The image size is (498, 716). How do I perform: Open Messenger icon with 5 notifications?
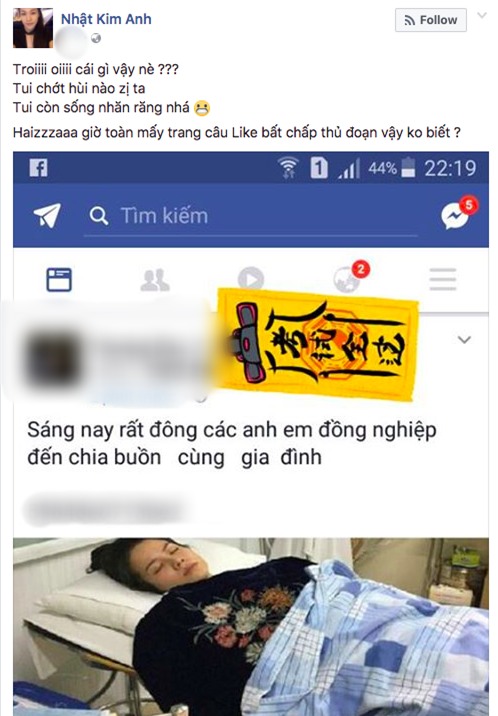tap(458, 213)
